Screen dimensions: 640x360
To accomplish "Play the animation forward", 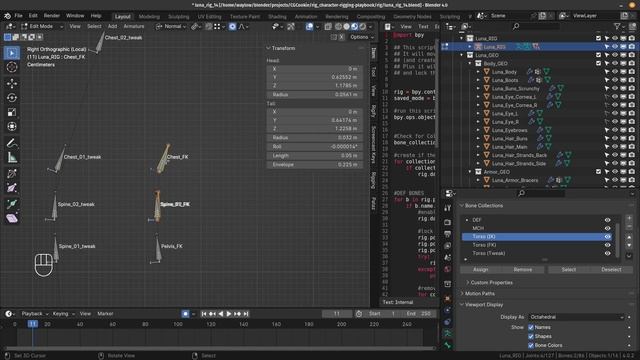I will 229,313.
